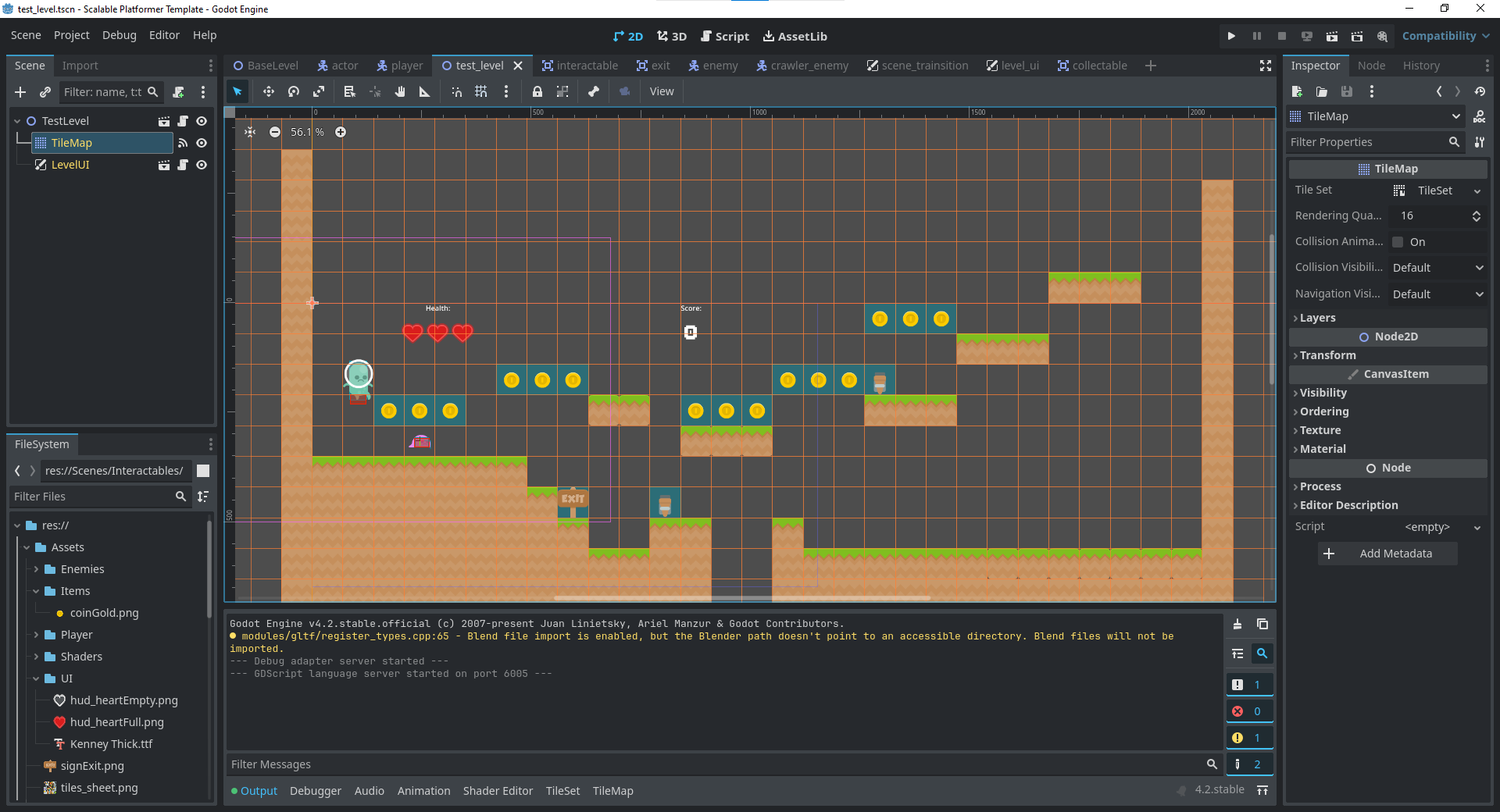Expand the Enemies folder
The width and height of the screenshot is (1500, 812).
tap(36, 569)
